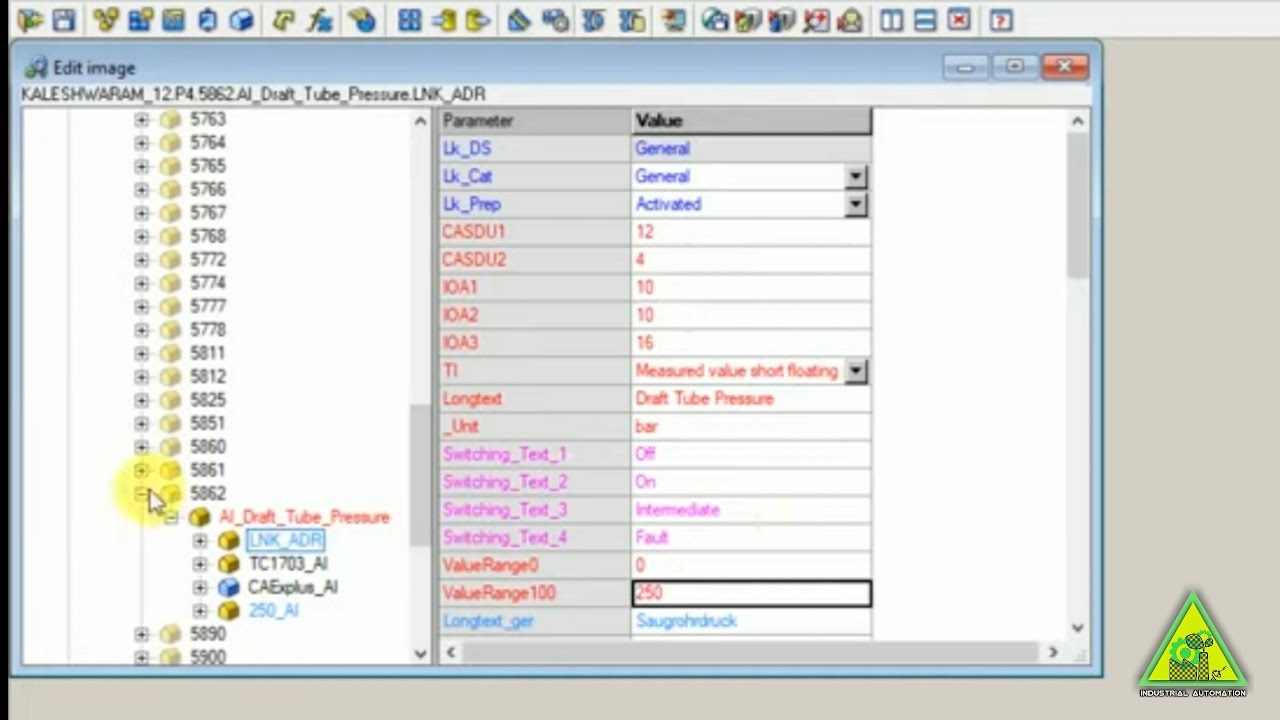Click the tree panel scroll down arrow
This screenshot has height=720, width=1280.
pos(420,654)
